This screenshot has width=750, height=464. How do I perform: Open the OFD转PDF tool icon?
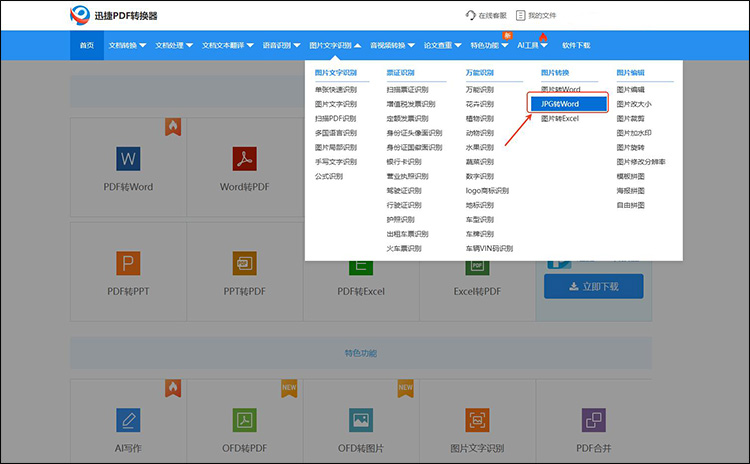pyautogui.click(x=244, y=420)
